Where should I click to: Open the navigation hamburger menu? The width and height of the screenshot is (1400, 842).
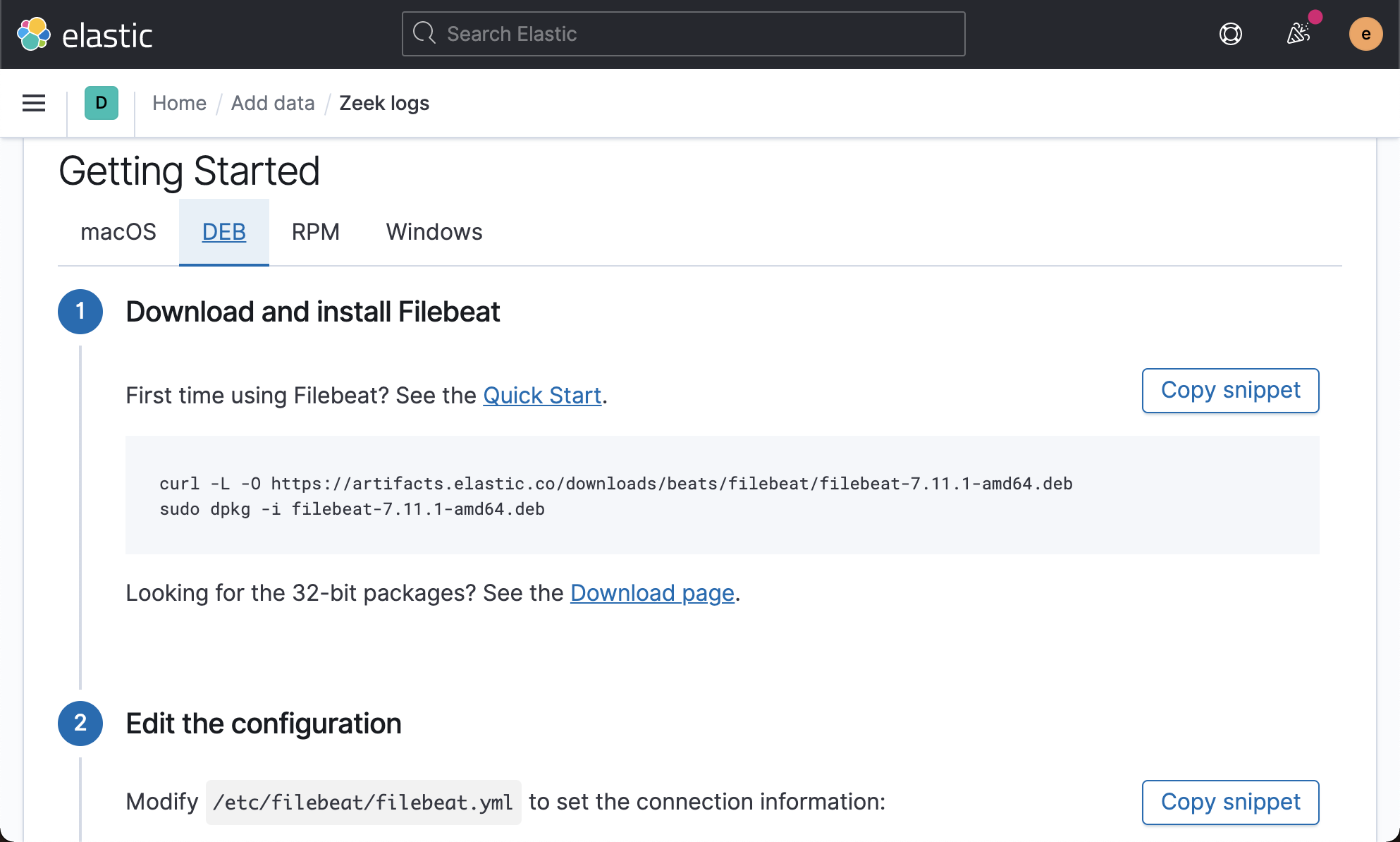point(33,103)
